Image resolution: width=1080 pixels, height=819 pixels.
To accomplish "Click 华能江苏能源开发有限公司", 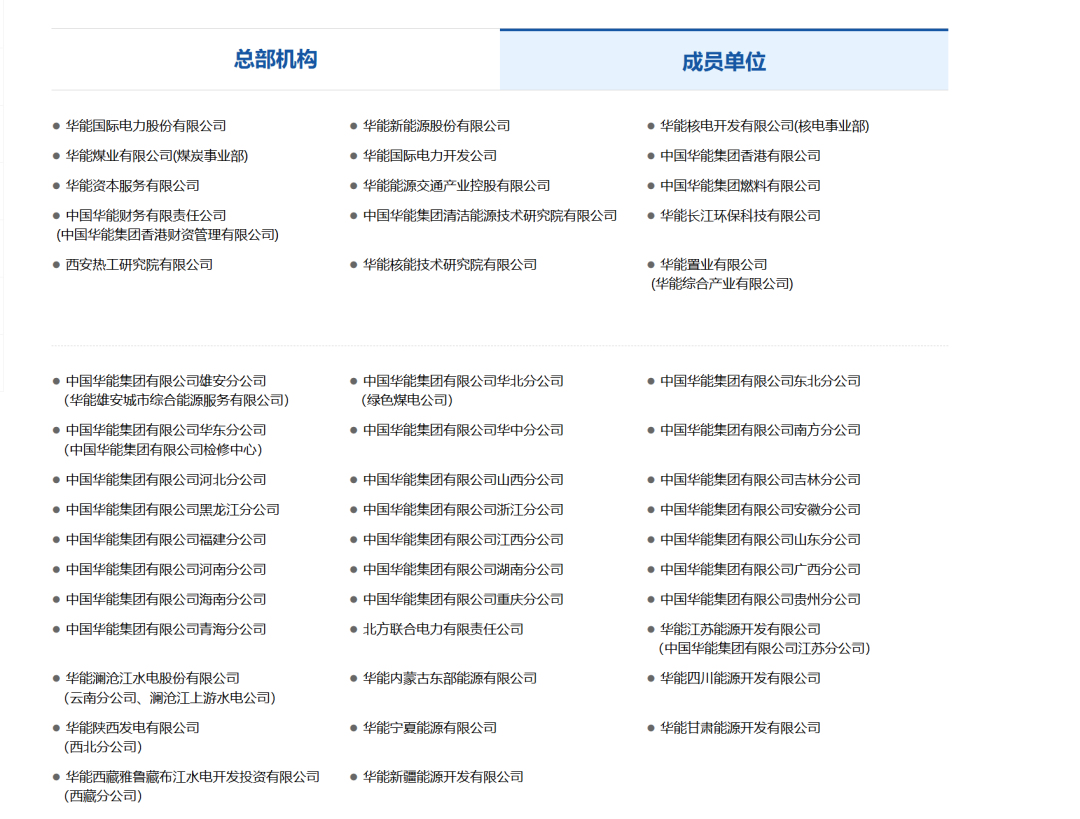I will pos(740,629).
